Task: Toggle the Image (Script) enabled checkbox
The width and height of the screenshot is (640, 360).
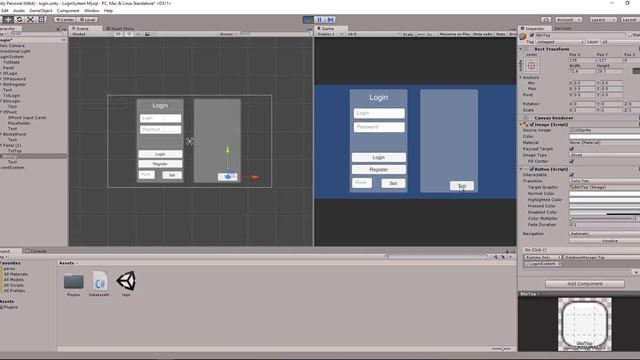Action: pyautogui.click(x=532, y=124)
